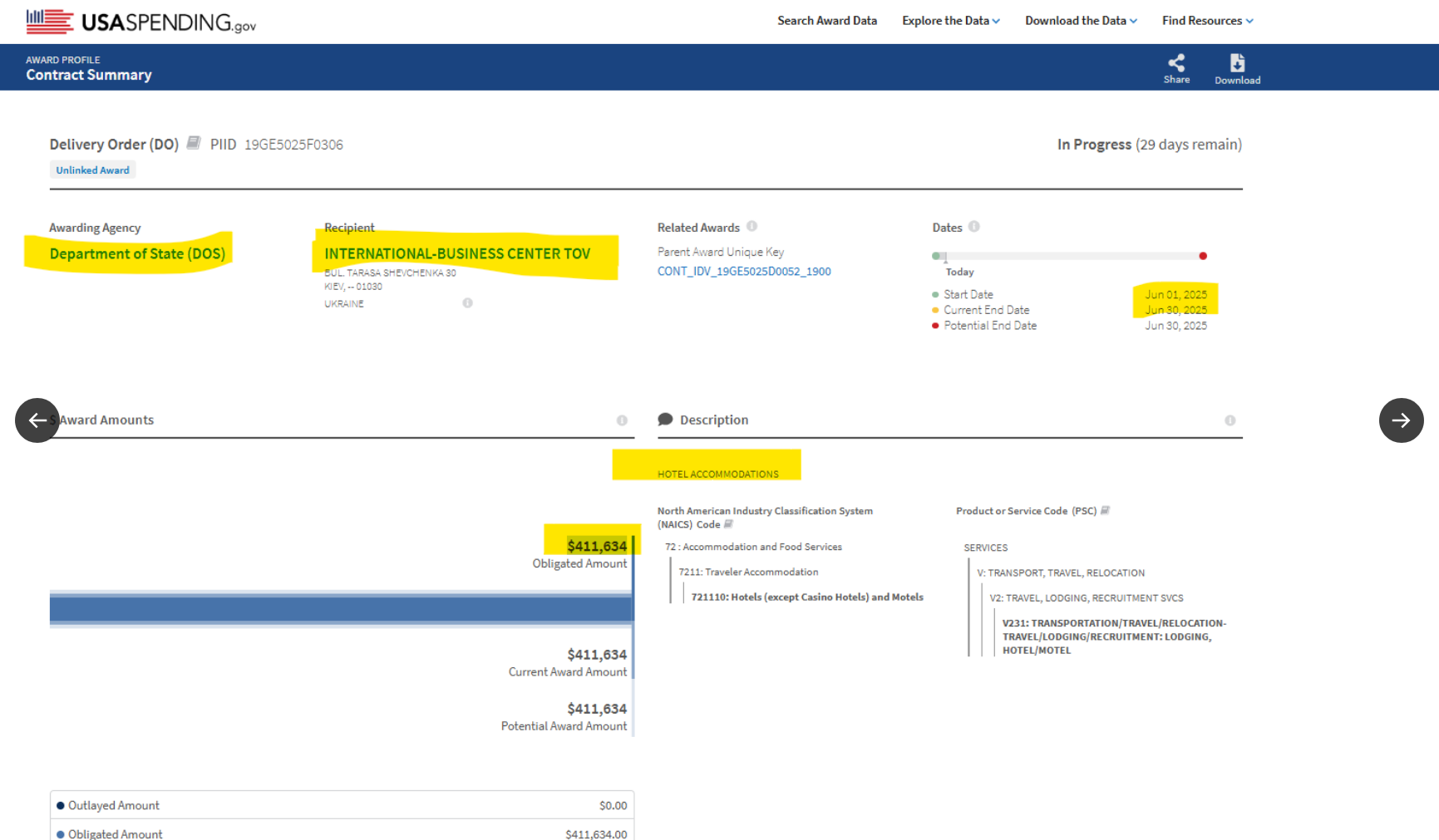Open Department of State (DOS) agency link
This screenshot has height=840, width=1439.
[137, 253]
